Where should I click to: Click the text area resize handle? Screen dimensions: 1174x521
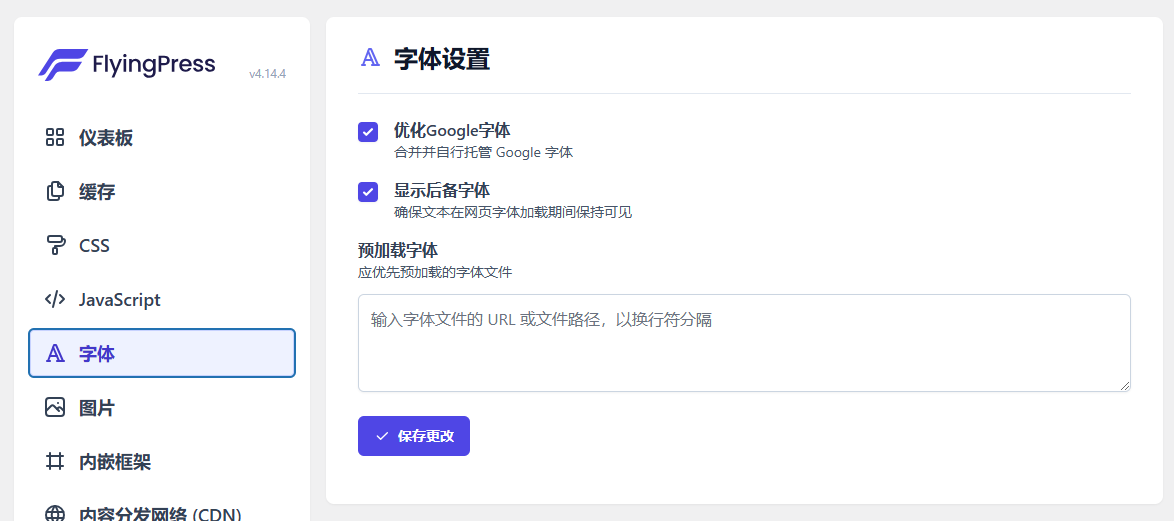tap(1125, 386)
